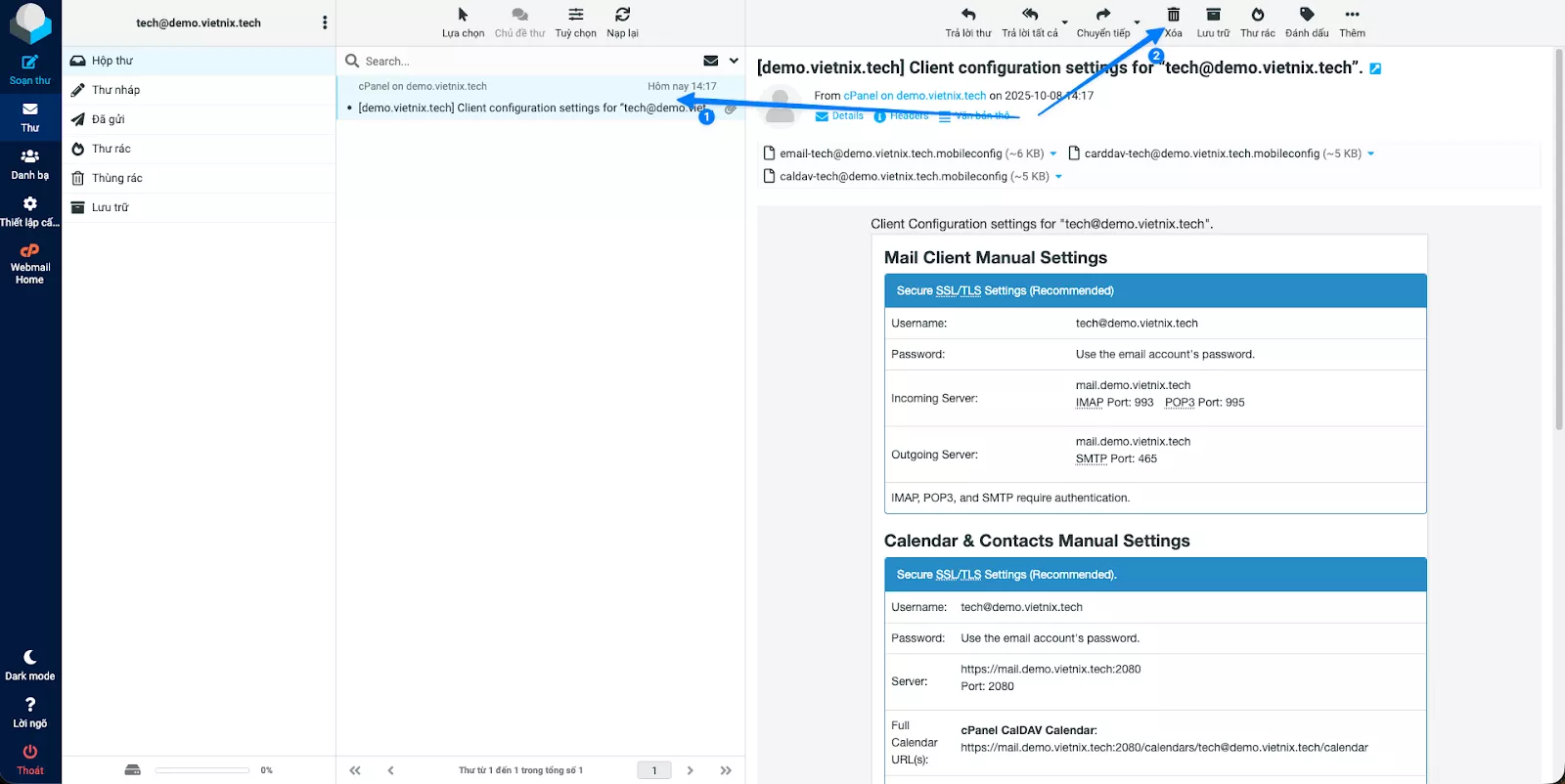The width and height of the screenshot is (1565, 784).
Task: Click Nạp lại to refresh mail
Action: pyautogui.click(x=622, y=22)
